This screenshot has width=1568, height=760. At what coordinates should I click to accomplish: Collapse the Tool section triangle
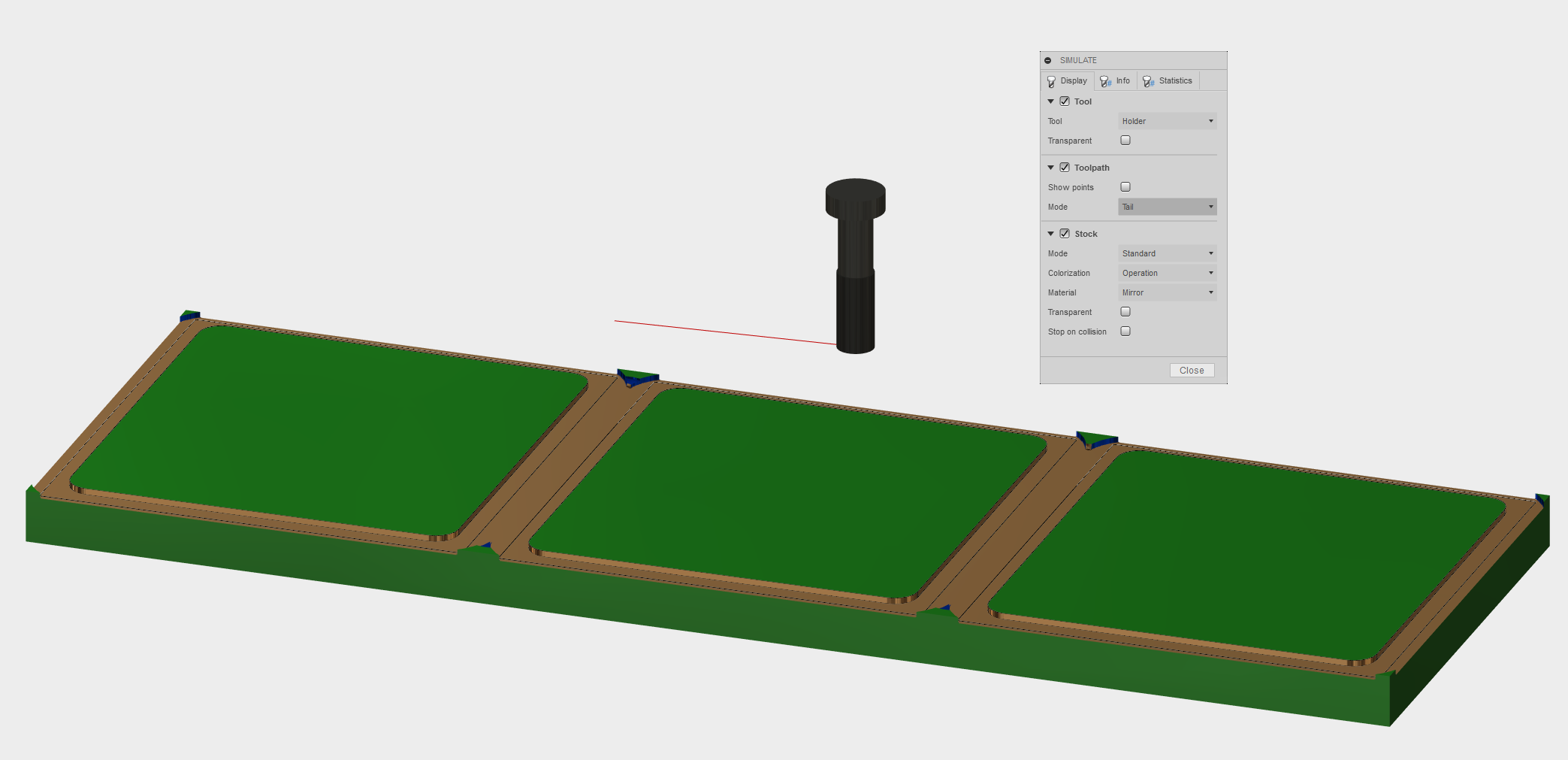click(x=1050, y=101)
